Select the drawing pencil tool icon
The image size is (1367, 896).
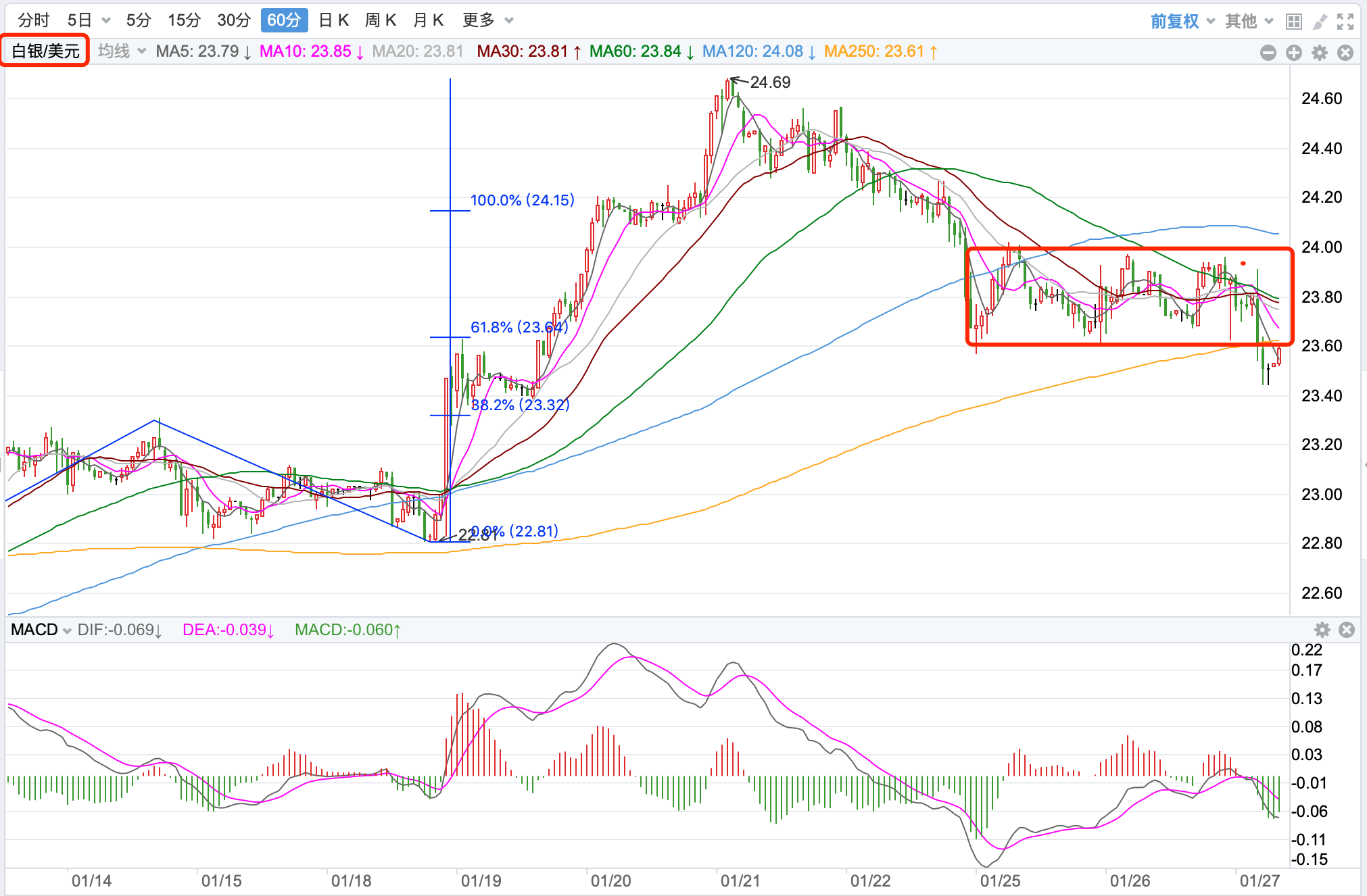[x=1319, y=22]
